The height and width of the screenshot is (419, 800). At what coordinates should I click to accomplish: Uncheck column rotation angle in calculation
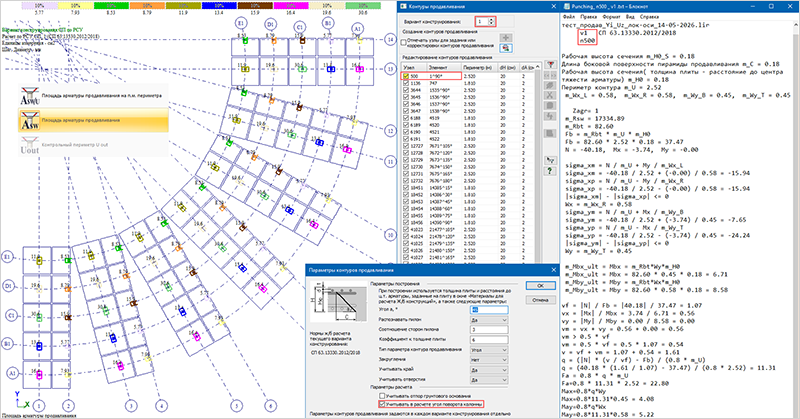[382, 404]
